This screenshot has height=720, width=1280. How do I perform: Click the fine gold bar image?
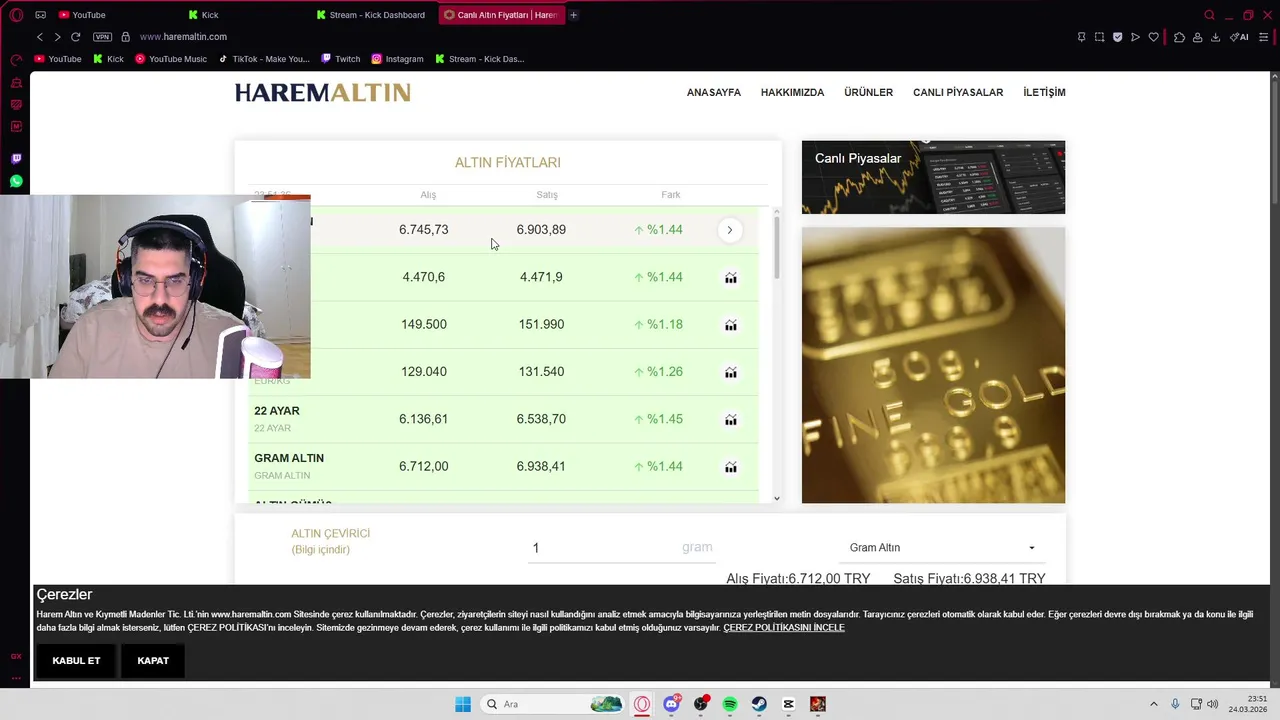click(933, 365)
